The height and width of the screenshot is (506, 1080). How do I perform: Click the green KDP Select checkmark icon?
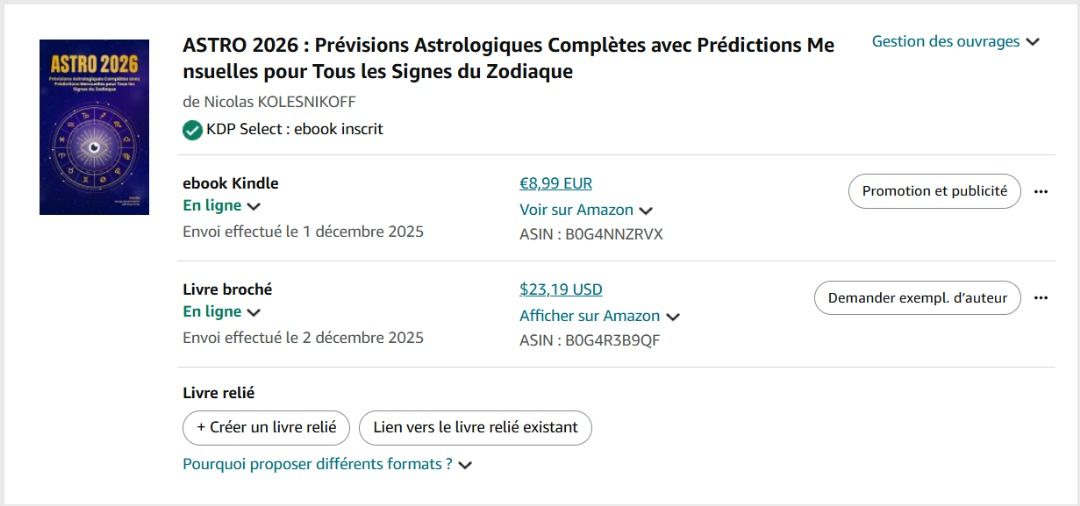pyautogui.click(x=193, y=130)
